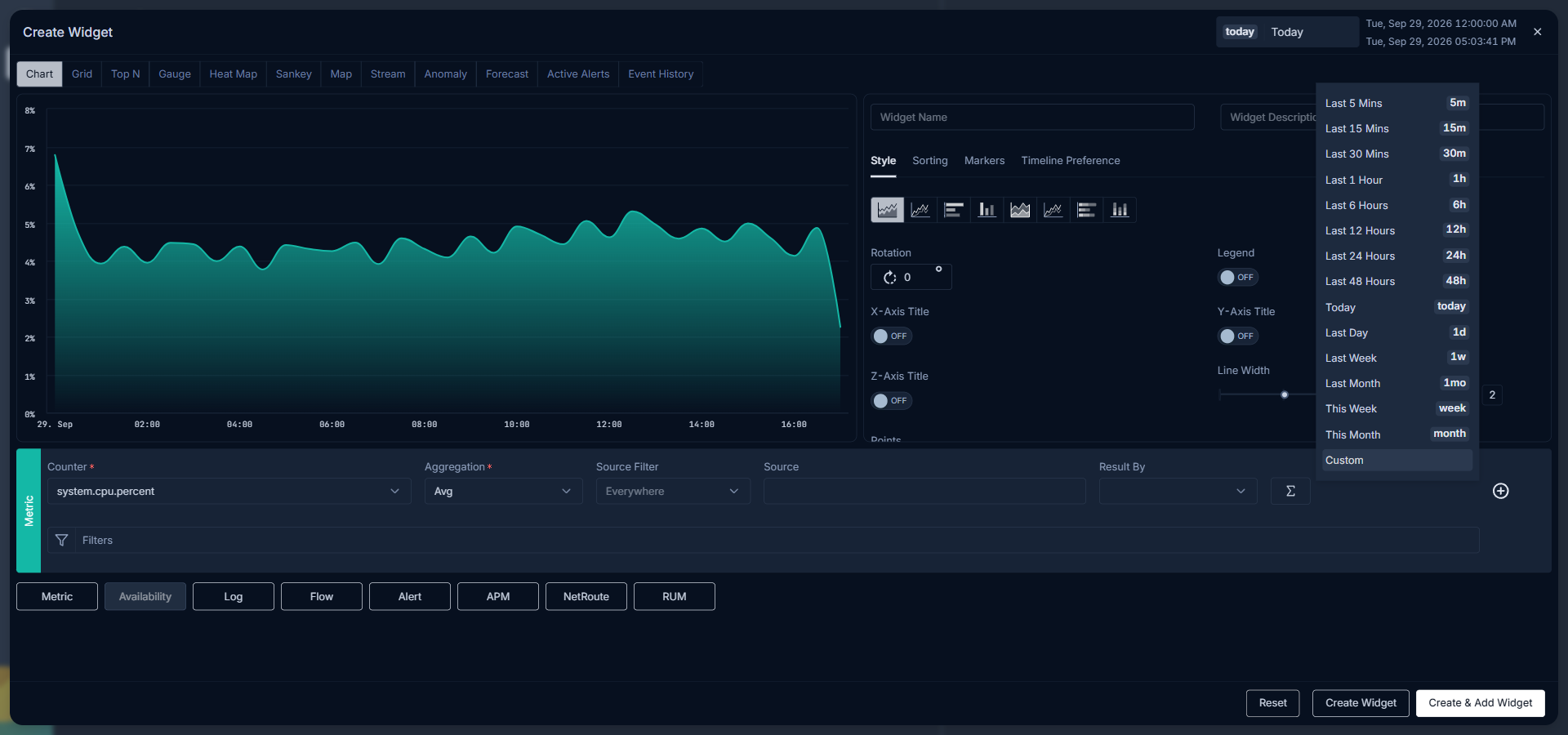Image resolution: width=1568 pixels, height=735 pixels.
Task: Expand the Result By dropdown
Action: pos(1178,491)
